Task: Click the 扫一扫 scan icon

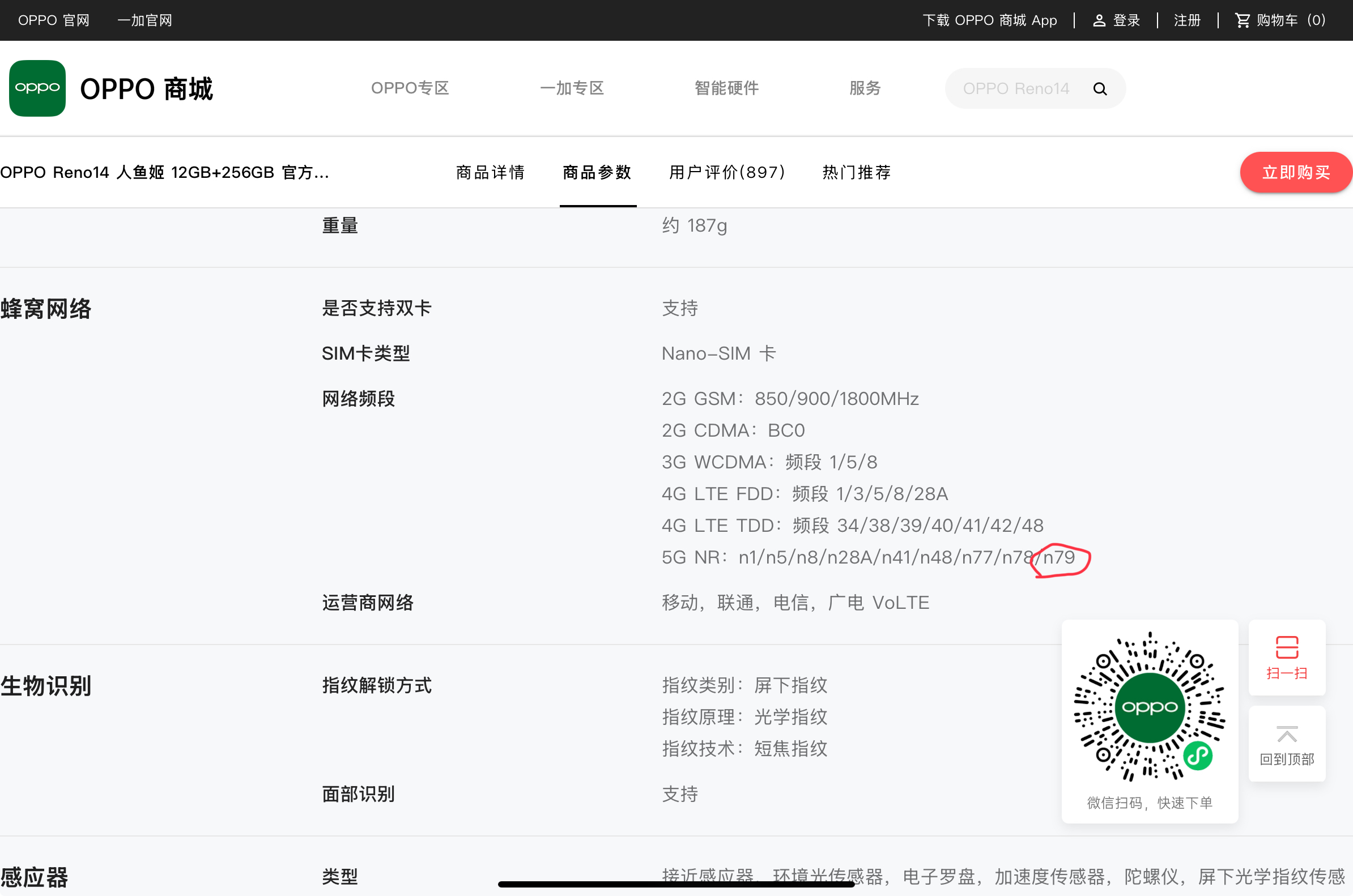Action: [1287, 647]
